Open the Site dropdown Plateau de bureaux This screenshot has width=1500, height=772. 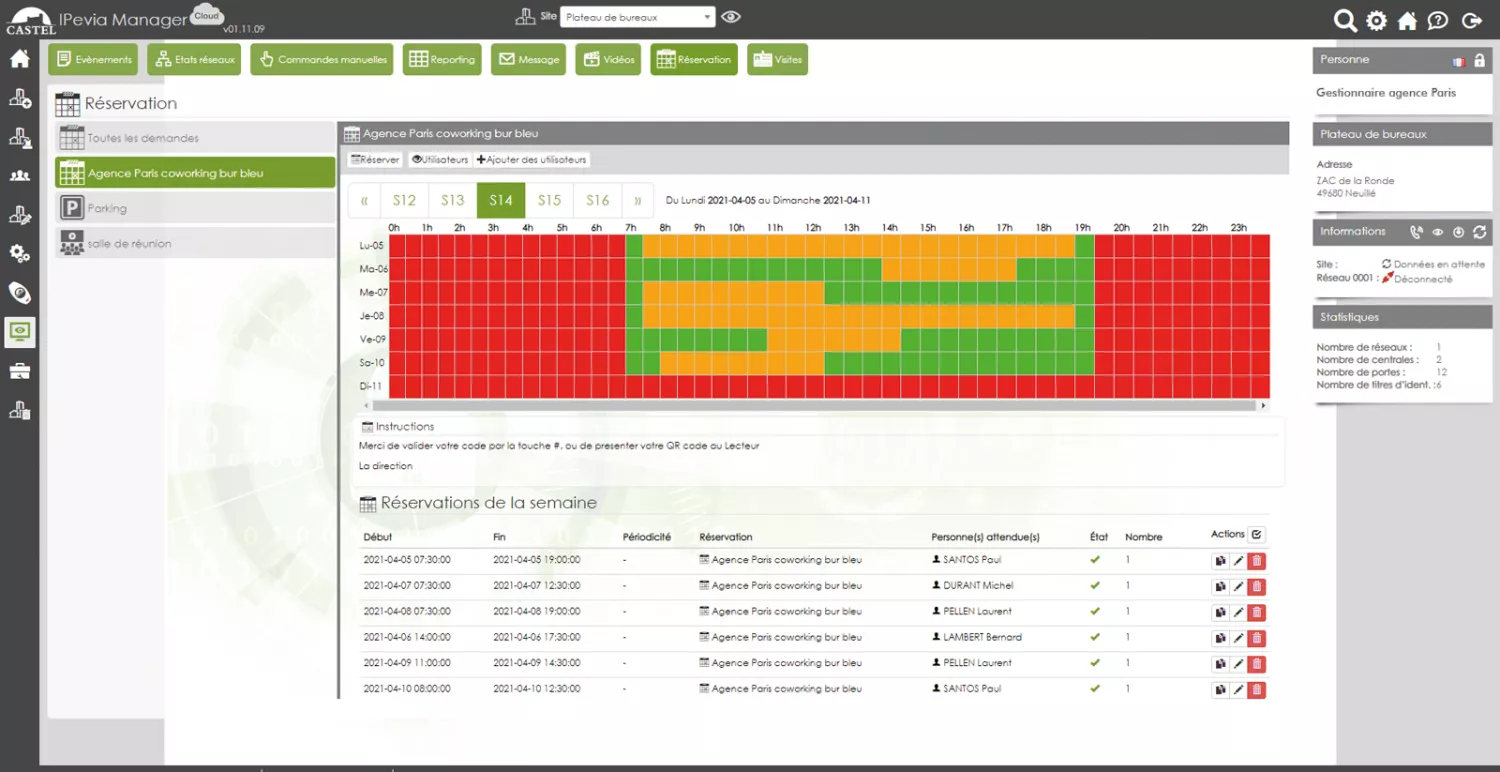pyautogui.click(x=637, y=17)
